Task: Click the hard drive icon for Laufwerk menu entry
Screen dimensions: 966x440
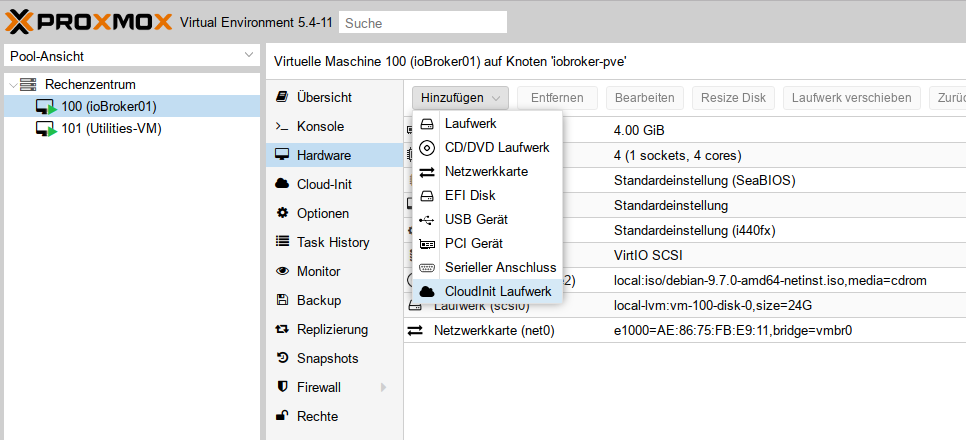Action: pyautogui.click(x=427, y=124)
